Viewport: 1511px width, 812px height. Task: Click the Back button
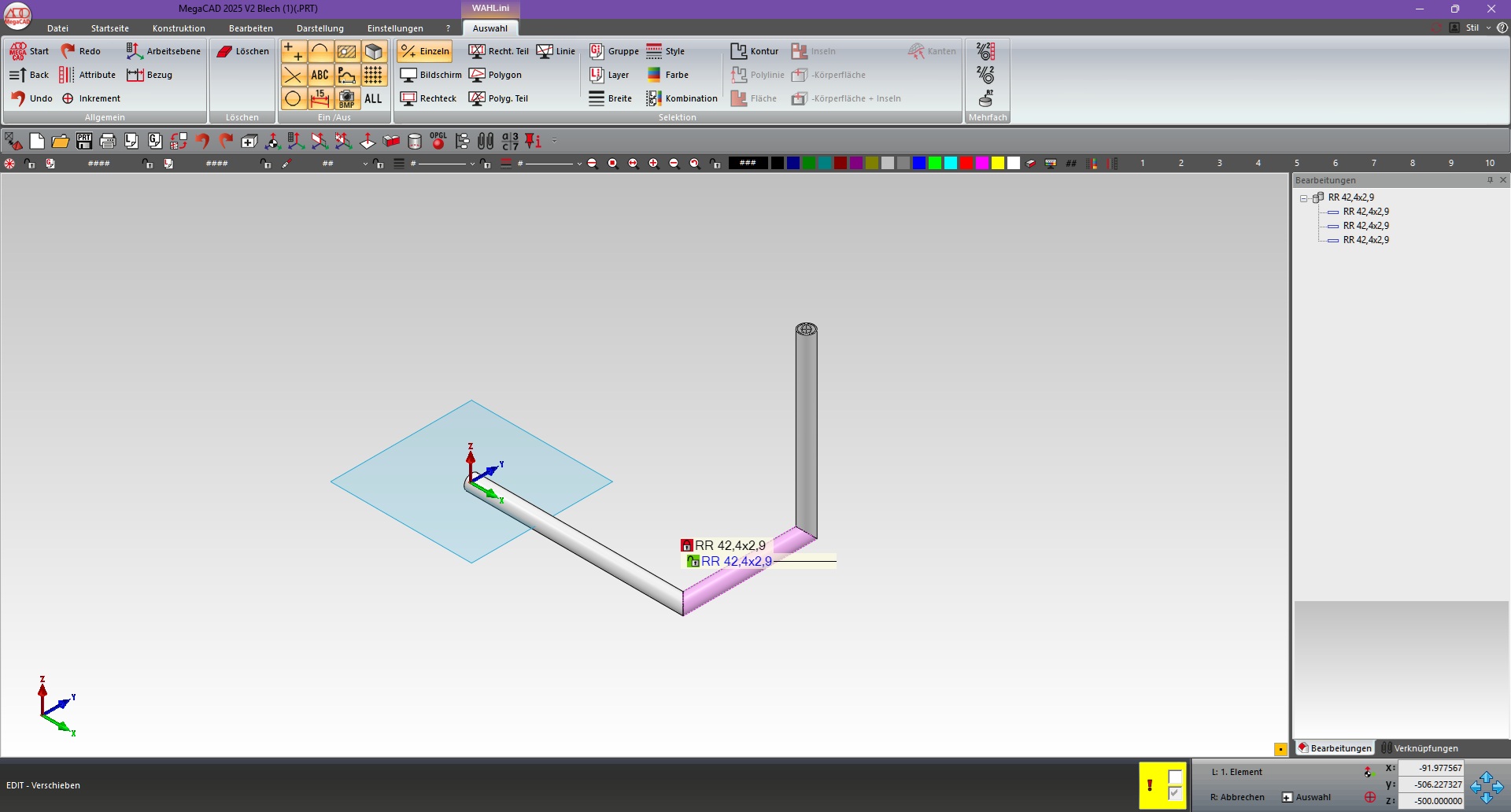pyautogui.click(x=29, y=75)
